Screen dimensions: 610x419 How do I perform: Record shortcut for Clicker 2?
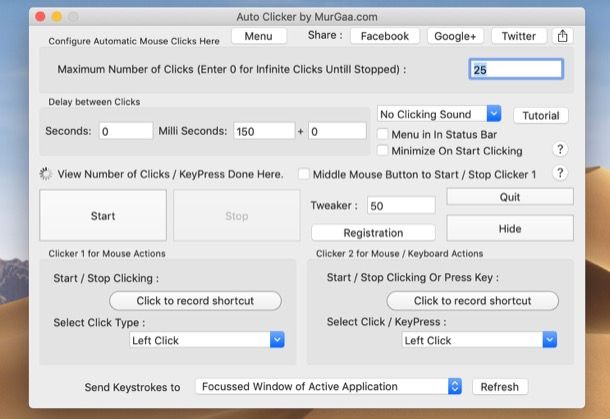click(473, 301)
